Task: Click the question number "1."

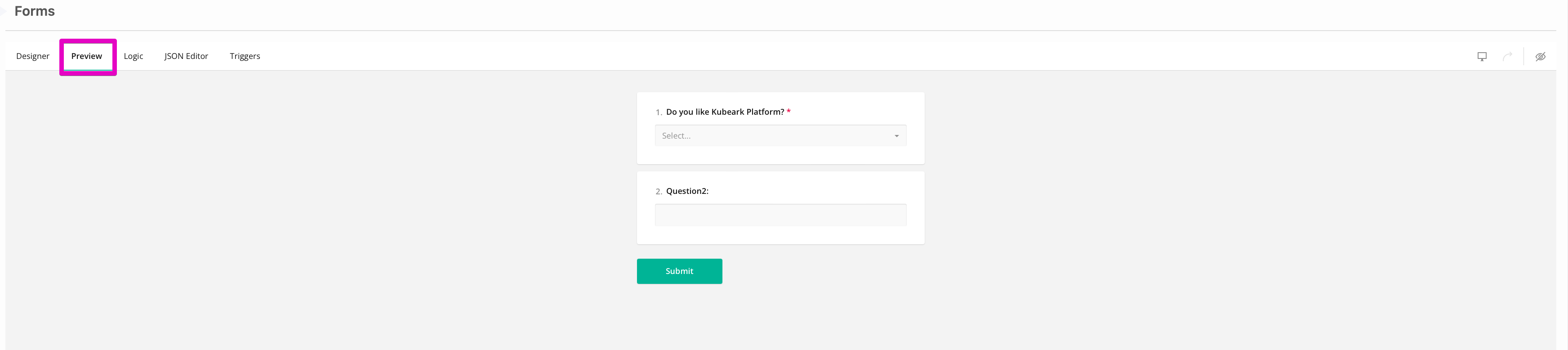Action: (x=658, y=112)
